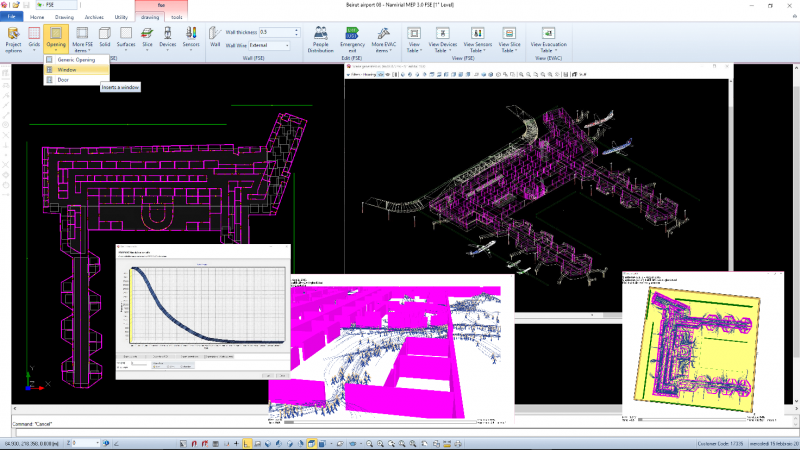Increase Wall thickness with stepper arrow
Screen dimensions: 800x450
click(x=296, y=30)
